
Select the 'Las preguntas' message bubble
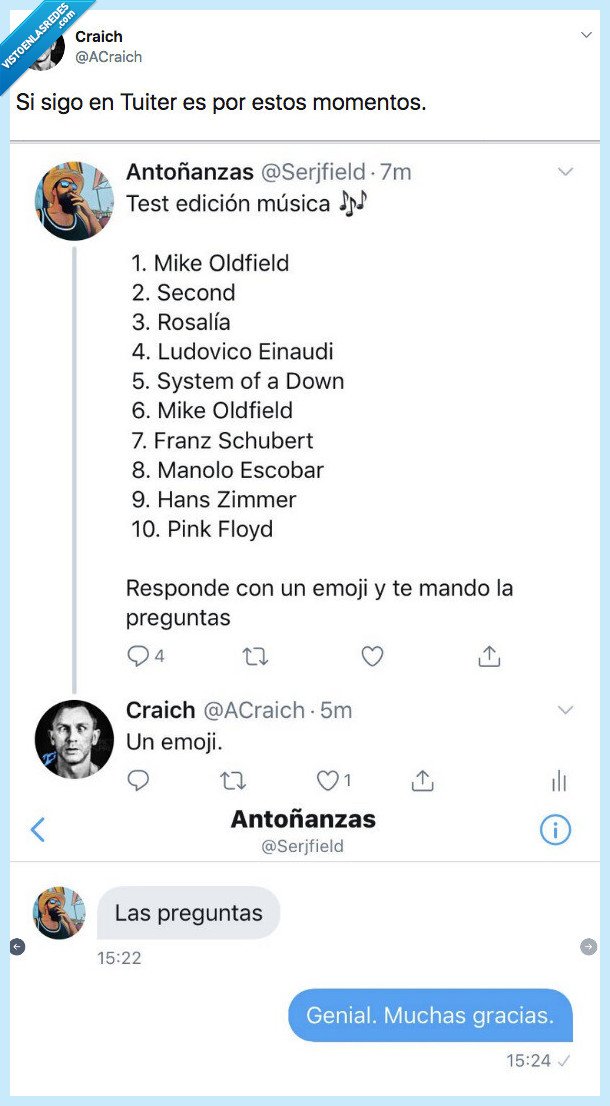(x=189, y=912)
